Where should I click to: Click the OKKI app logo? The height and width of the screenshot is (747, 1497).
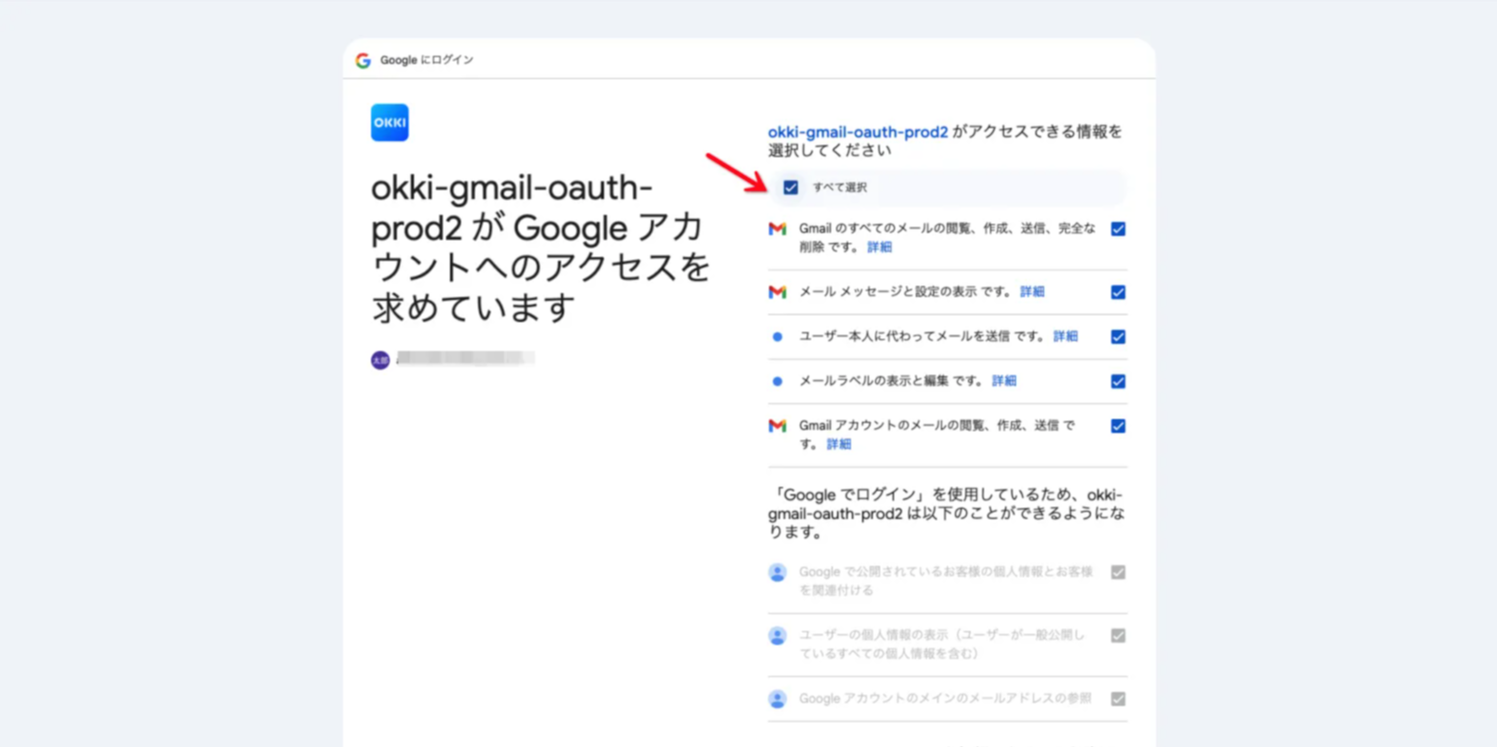click(x=389, y=123)
